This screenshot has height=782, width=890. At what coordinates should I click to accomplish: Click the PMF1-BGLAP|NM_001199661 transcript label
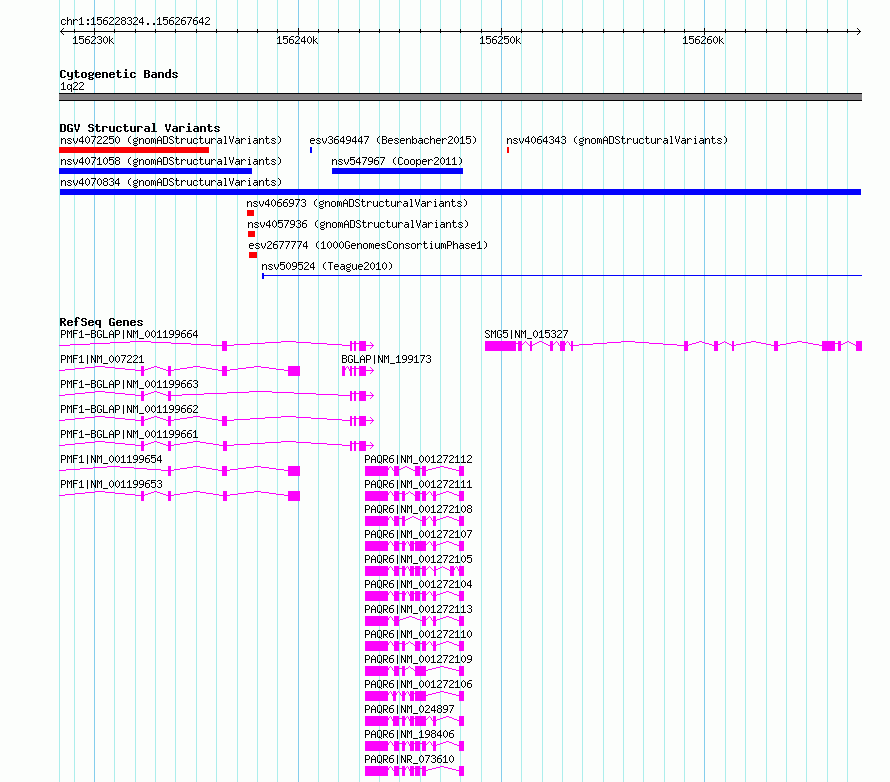(x=129, y=434)
